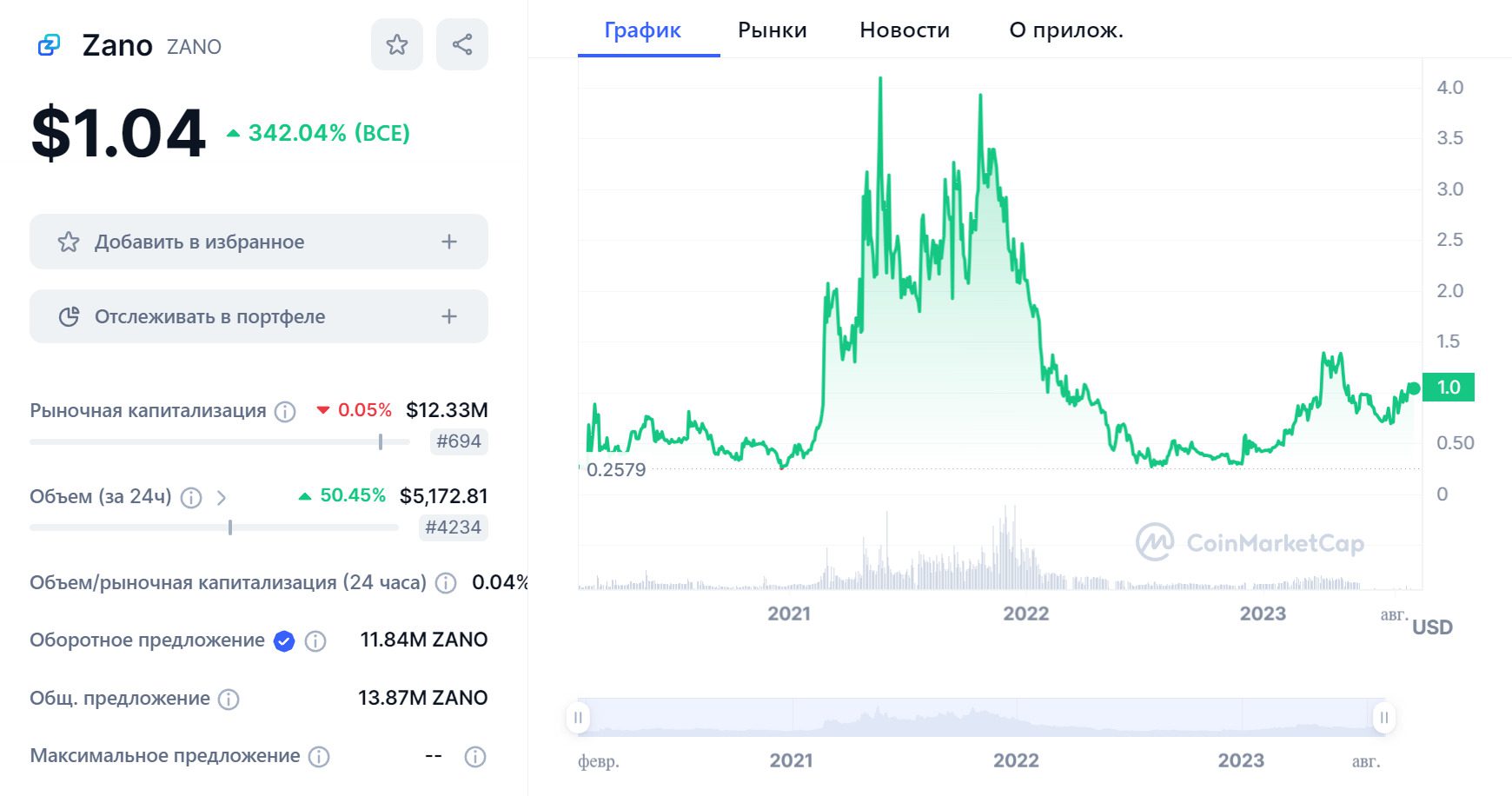Click the USD currency label under chart
The height and width of the screenshot is (796, 1512).
[1432, 627]
